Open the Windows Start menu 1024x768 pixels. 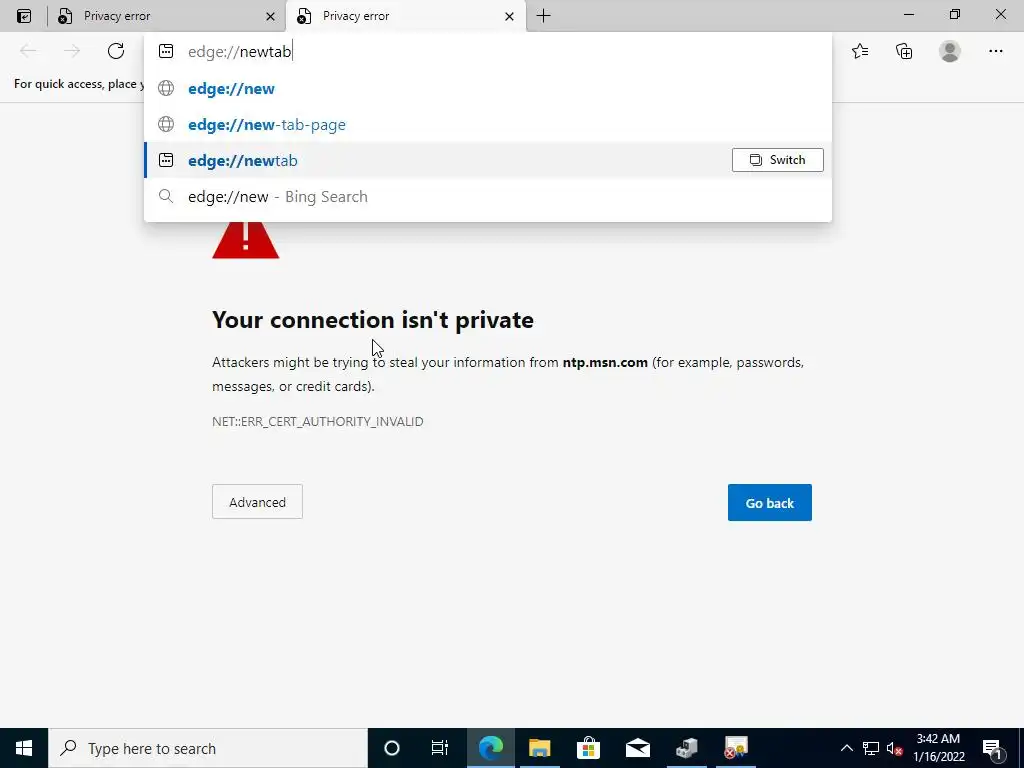point(24,748)
